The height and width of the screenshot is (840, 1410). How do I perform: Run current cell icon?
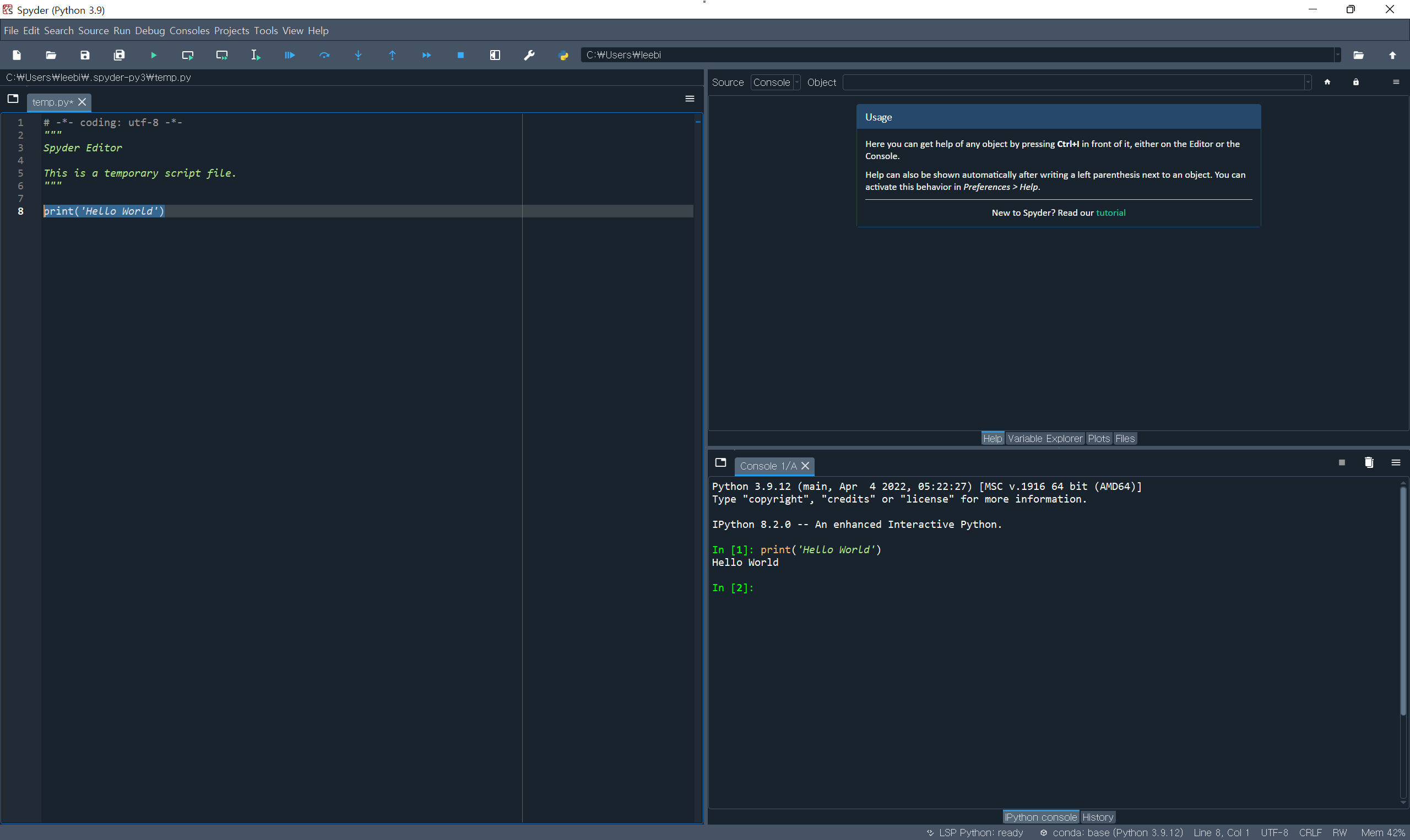(187, 55)
